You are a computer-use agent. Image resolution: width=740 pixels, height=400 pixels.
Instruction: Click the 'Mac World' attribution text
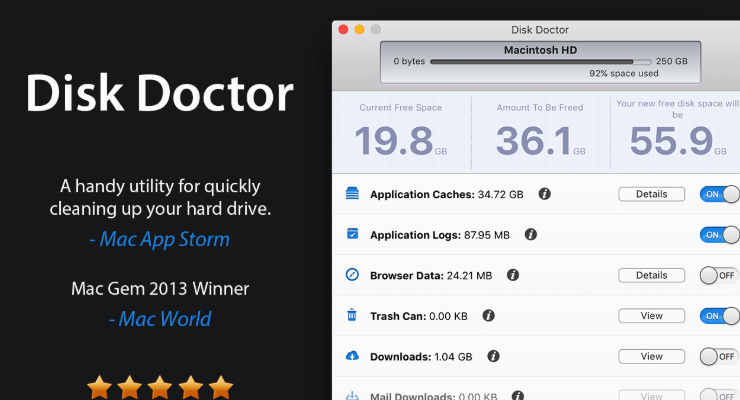[x=160, y=319]
